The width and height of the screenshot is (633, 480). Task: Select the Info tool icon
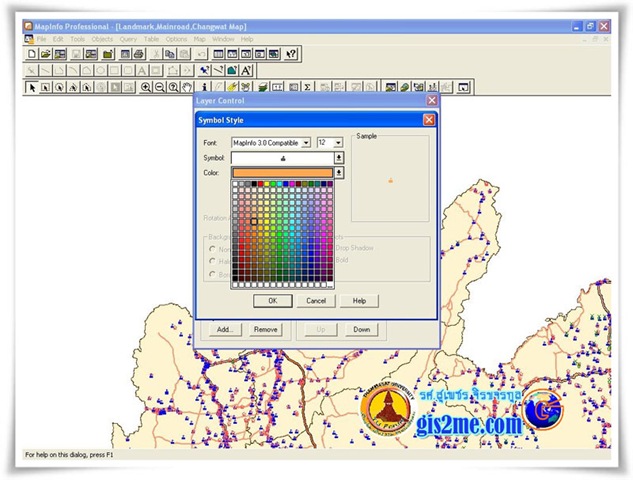tap(205, 87)
